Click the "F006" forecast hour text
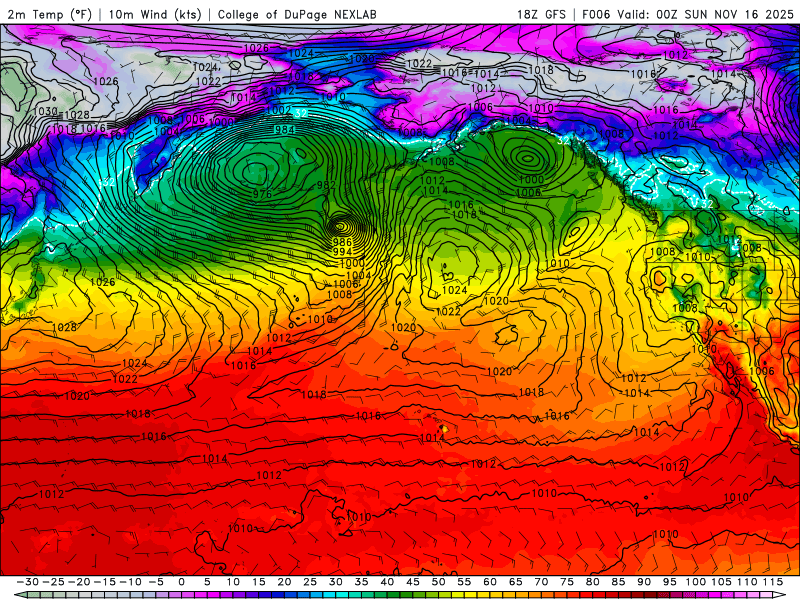The image size is (800, 600). [x=596, y=14]
